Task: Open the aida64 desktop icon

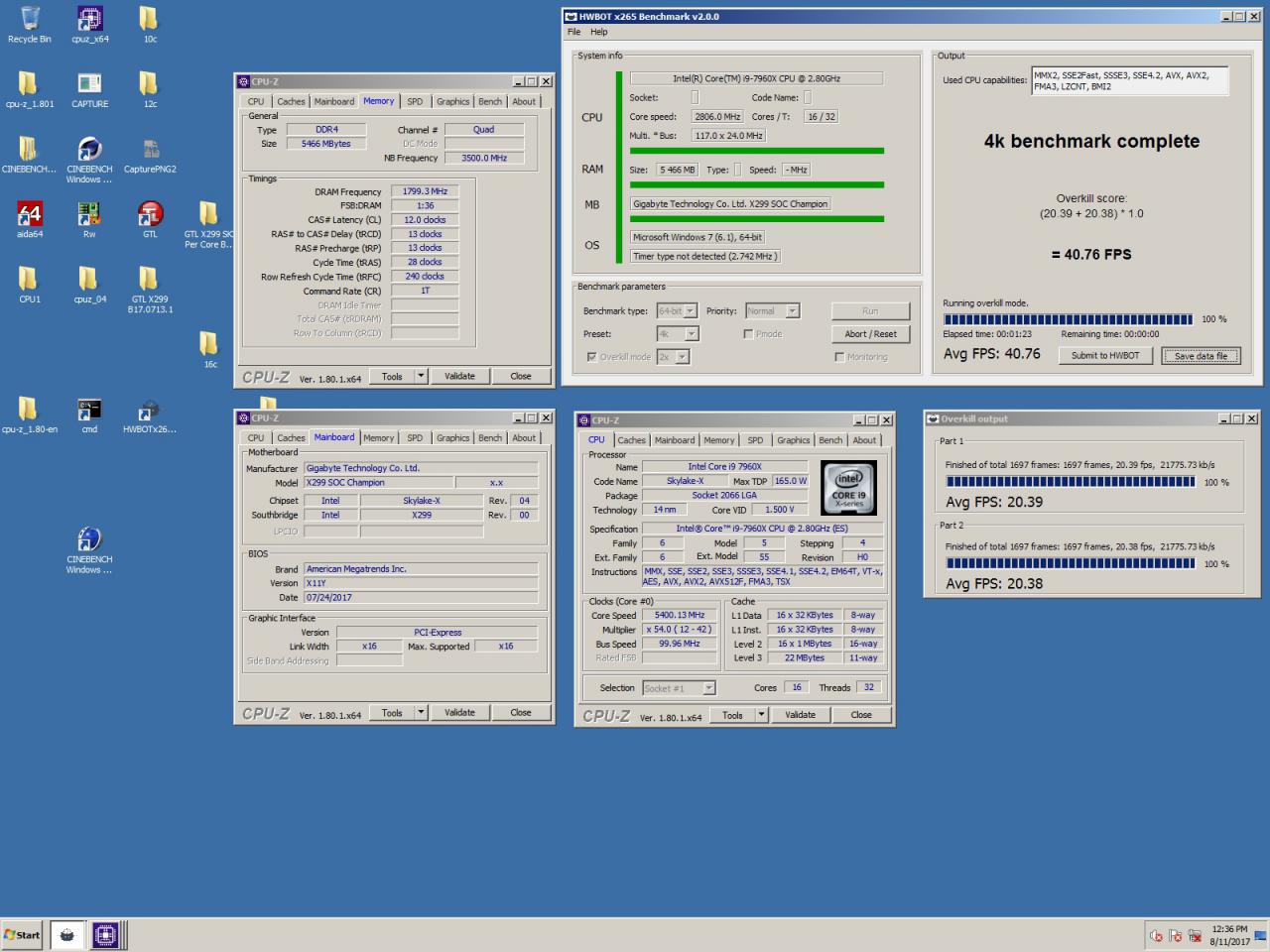Action: coord(29,219)
